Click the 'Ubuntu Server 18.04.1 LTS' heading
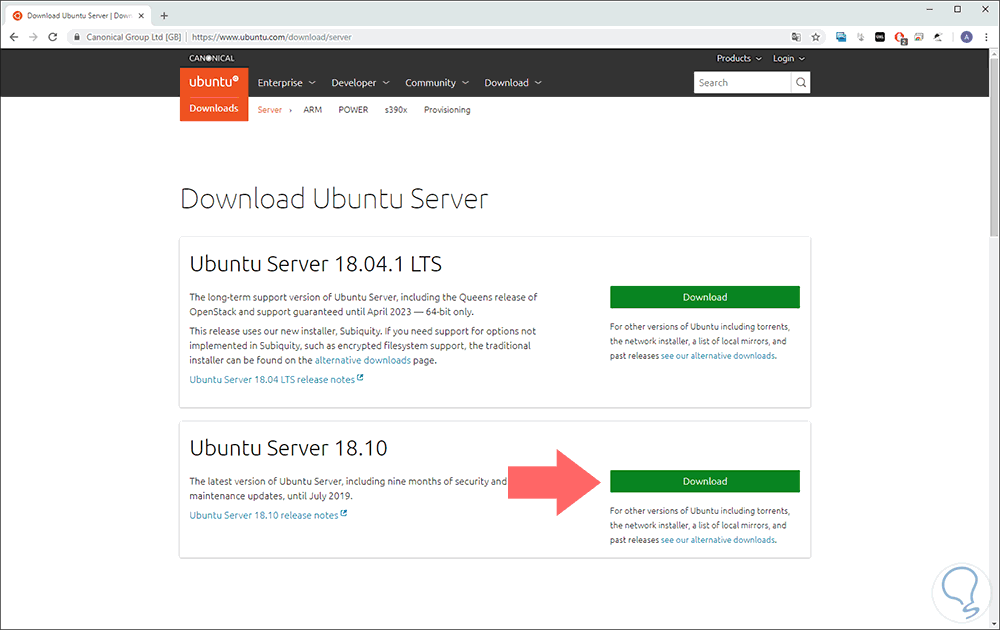Image resolution: width=1000 pixels, height=630 pixels. click(316, 264)
